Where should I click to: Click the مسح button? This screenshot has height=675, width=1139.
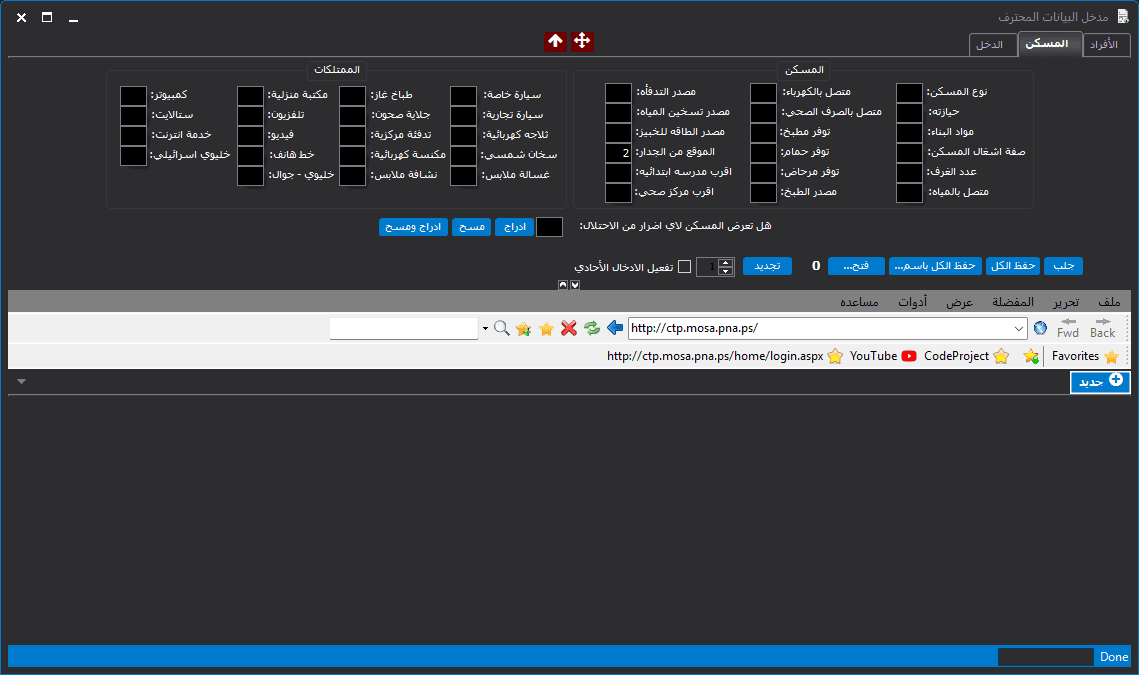471,227
